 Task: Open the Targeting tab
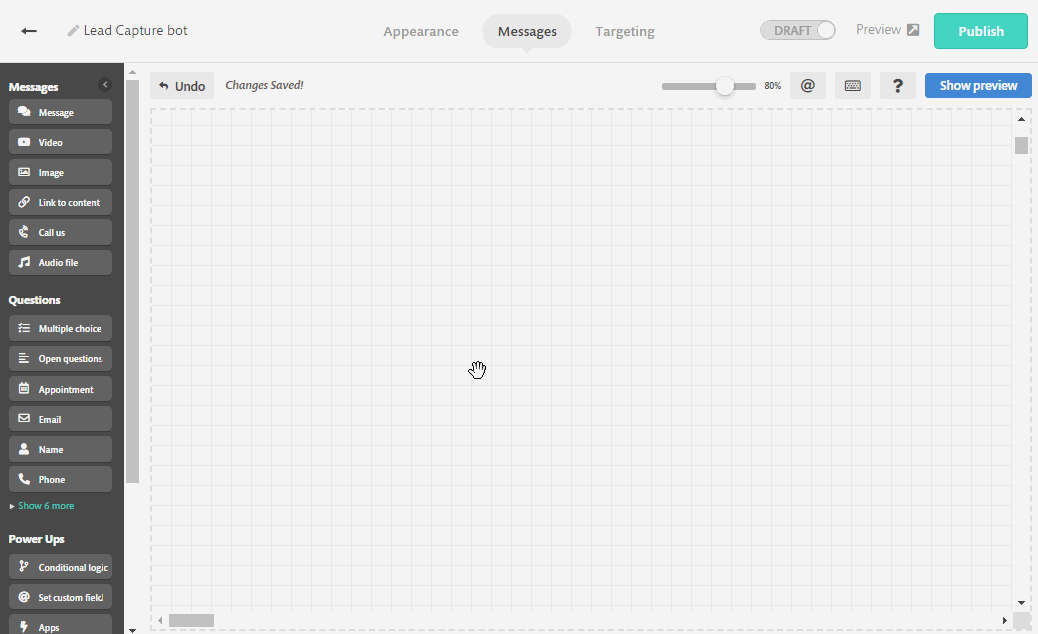[x=625, y=31]
